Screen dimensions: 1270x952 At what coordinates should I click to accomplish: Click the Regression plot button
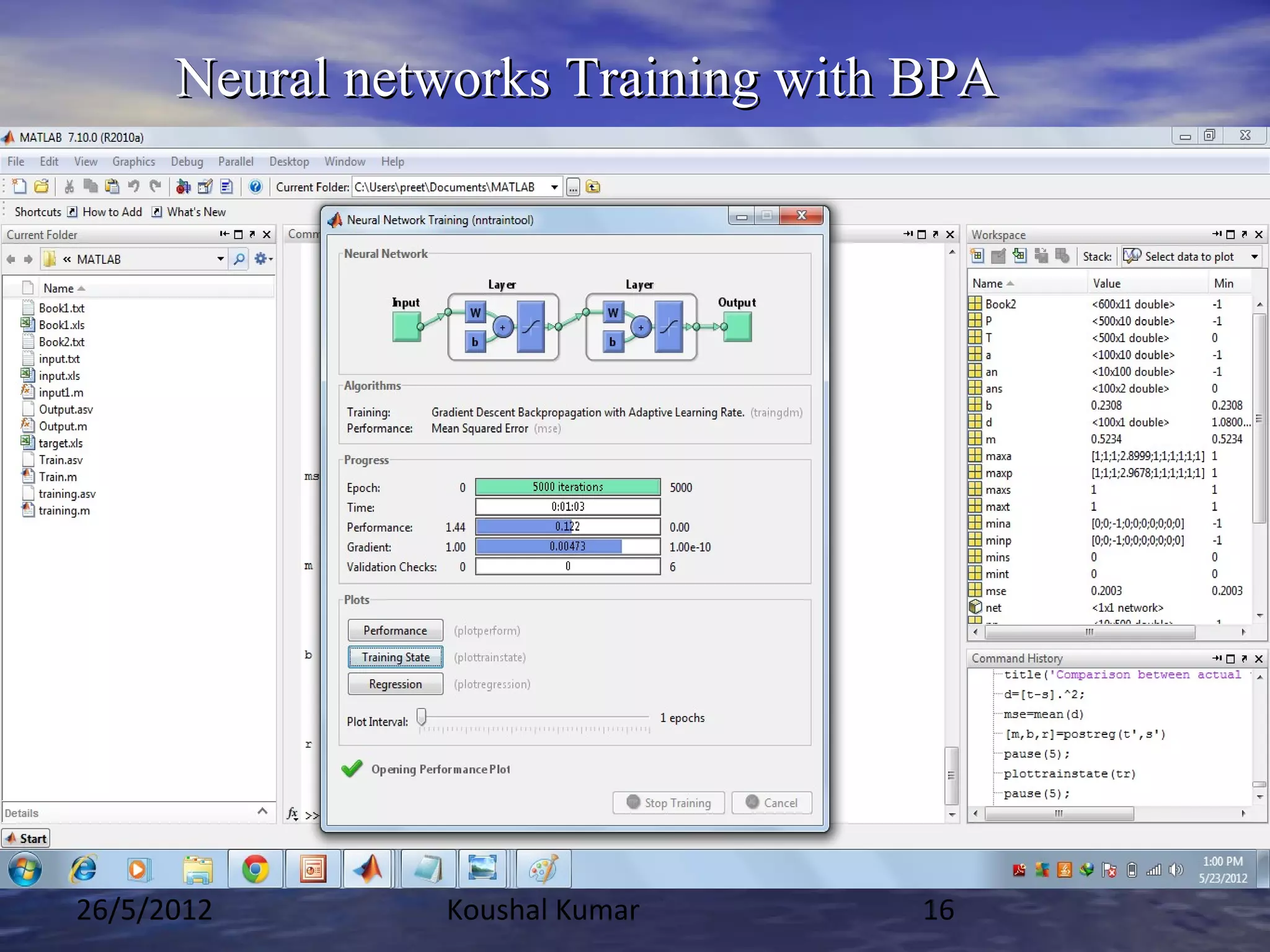coord(396,684)
